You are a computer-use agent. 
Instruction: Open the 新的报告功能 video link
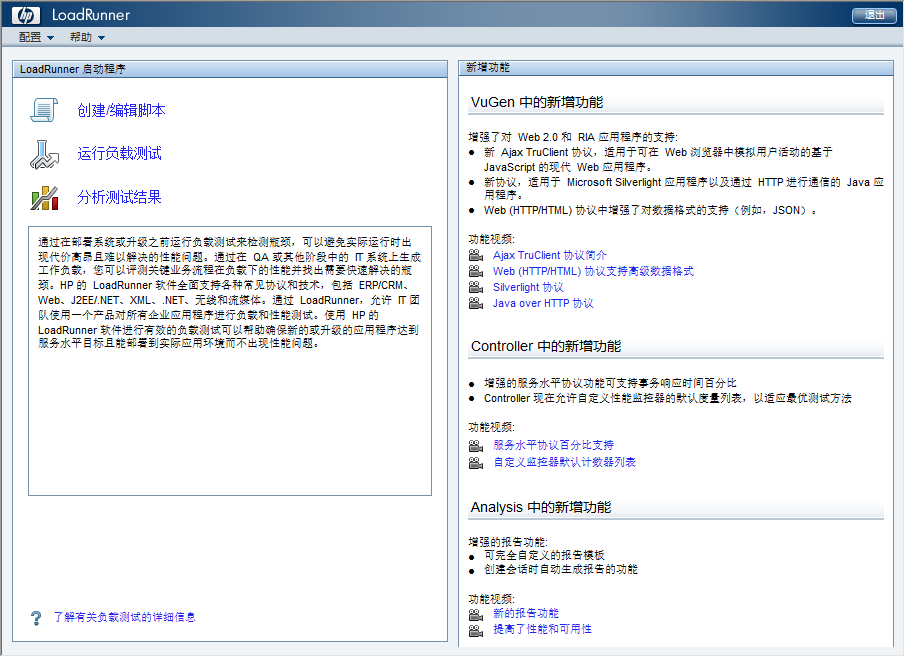(526, 613)
